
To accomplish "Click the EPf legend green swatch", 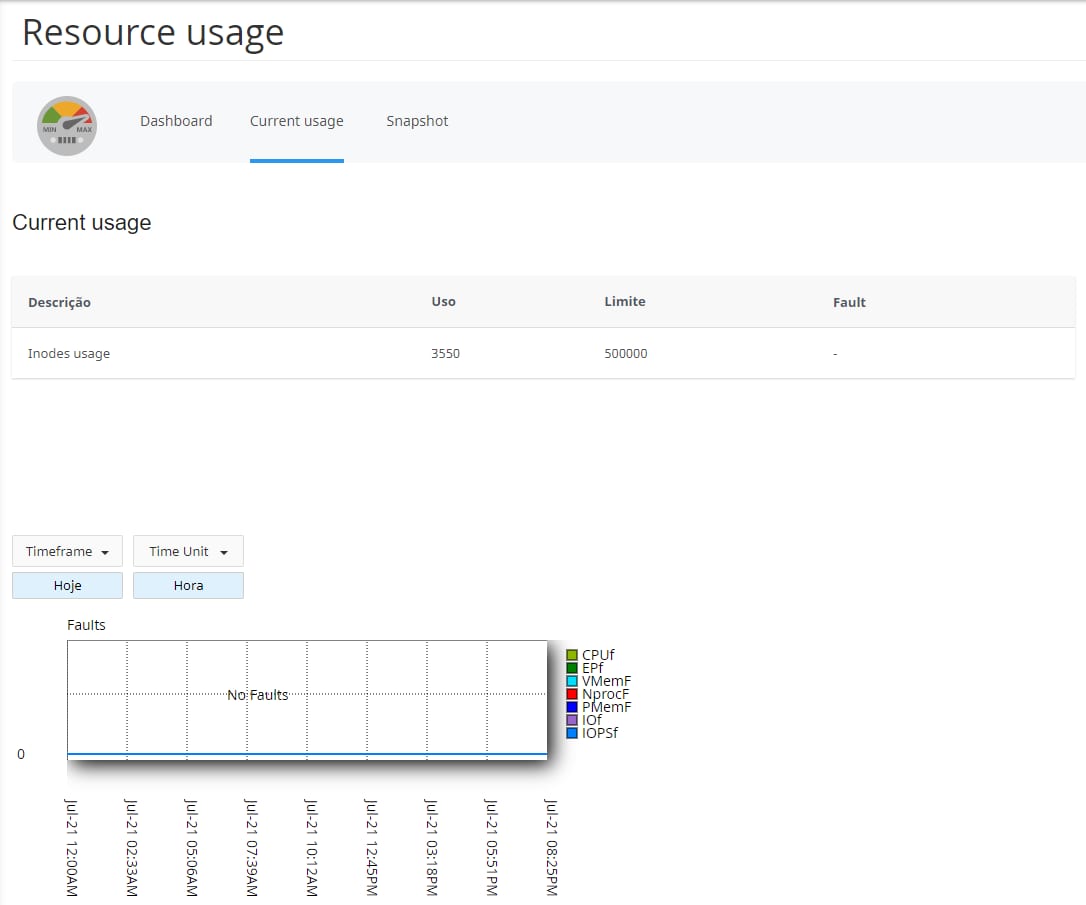I will [x=572, y=668].
